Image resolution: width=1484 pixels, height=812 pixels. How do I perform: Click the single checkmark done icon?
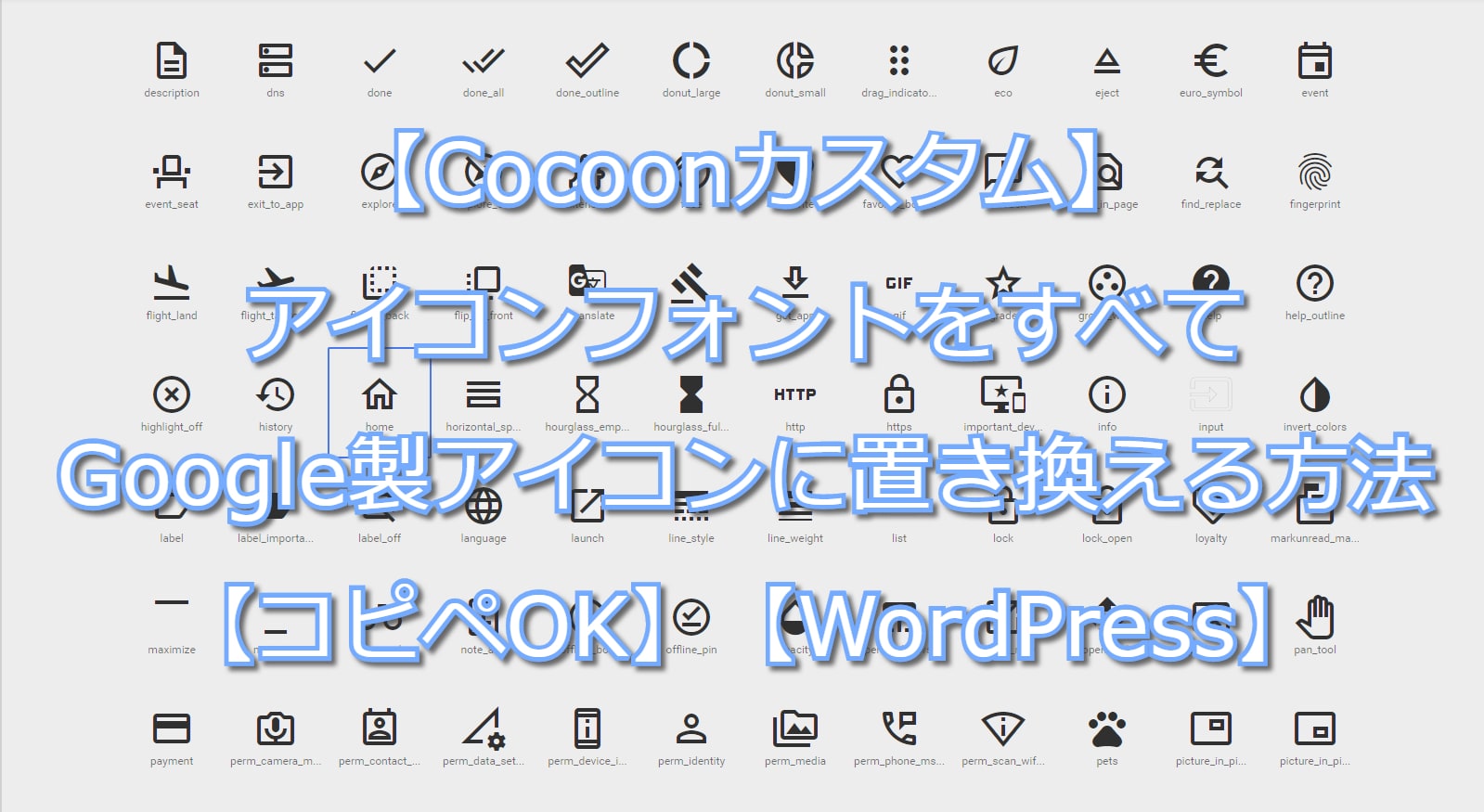pyautogui.click(x=380, y=61)
